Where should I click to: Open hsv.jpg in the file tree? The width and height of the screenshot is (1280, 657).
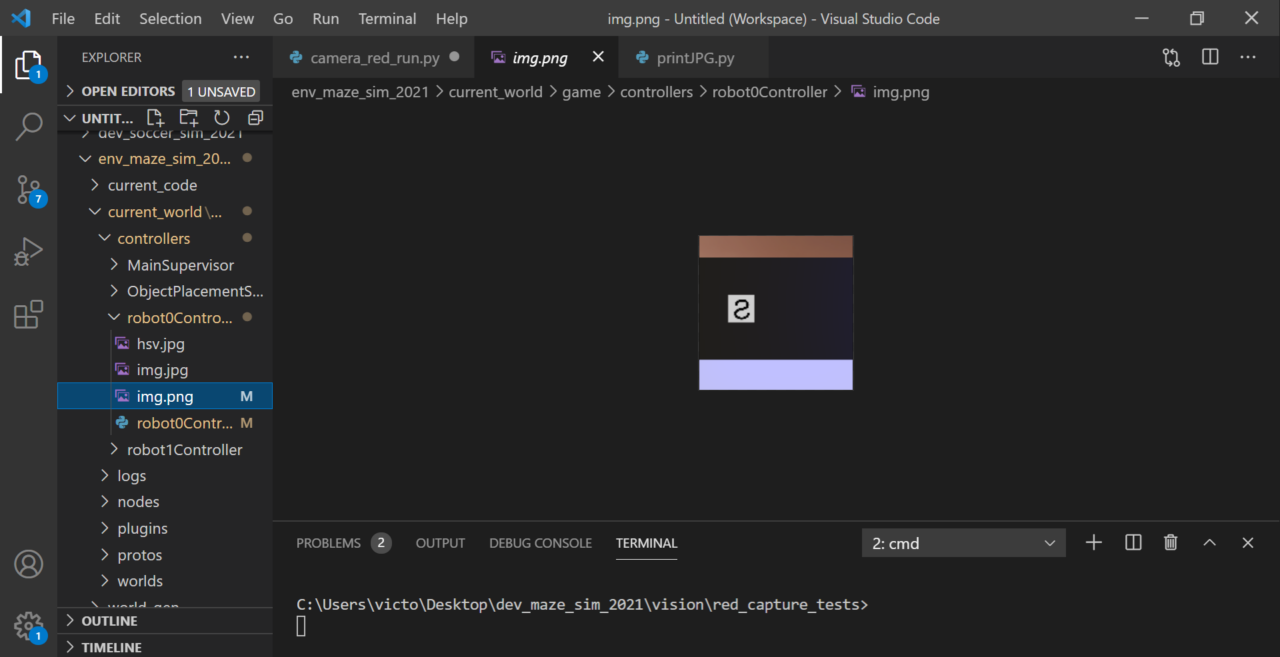point(160,344)
